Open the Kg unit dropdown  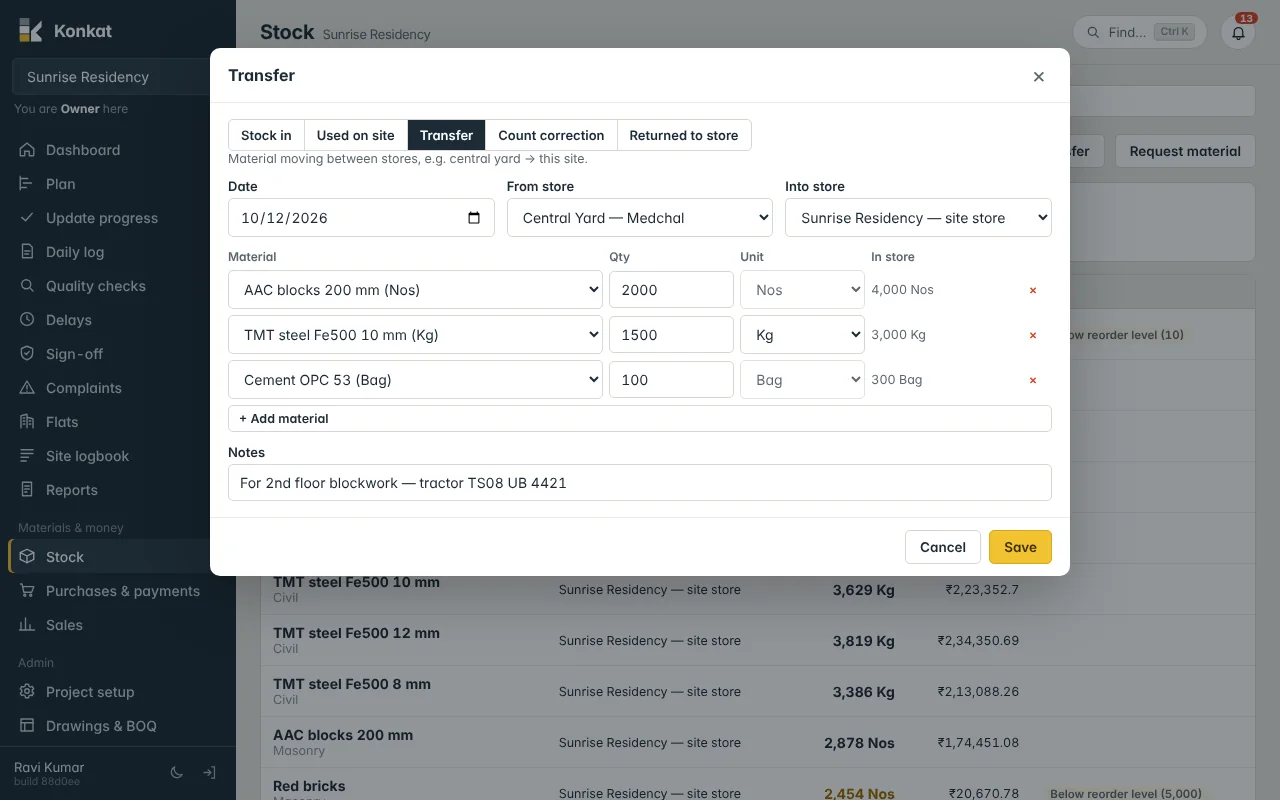[802, 335]
